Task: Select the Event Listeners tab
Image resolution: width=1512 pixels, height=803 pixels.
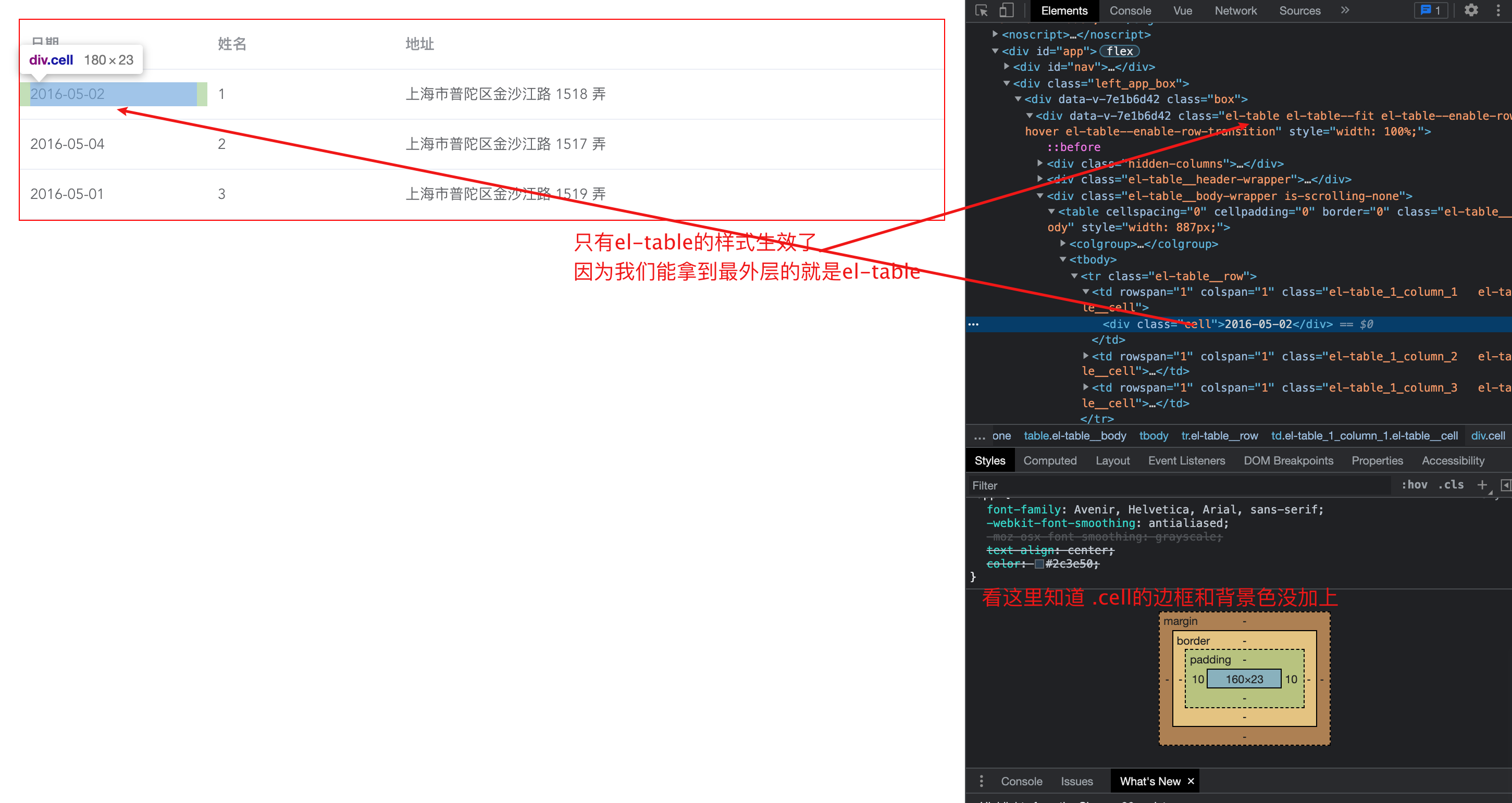Action: (1186, 460)
